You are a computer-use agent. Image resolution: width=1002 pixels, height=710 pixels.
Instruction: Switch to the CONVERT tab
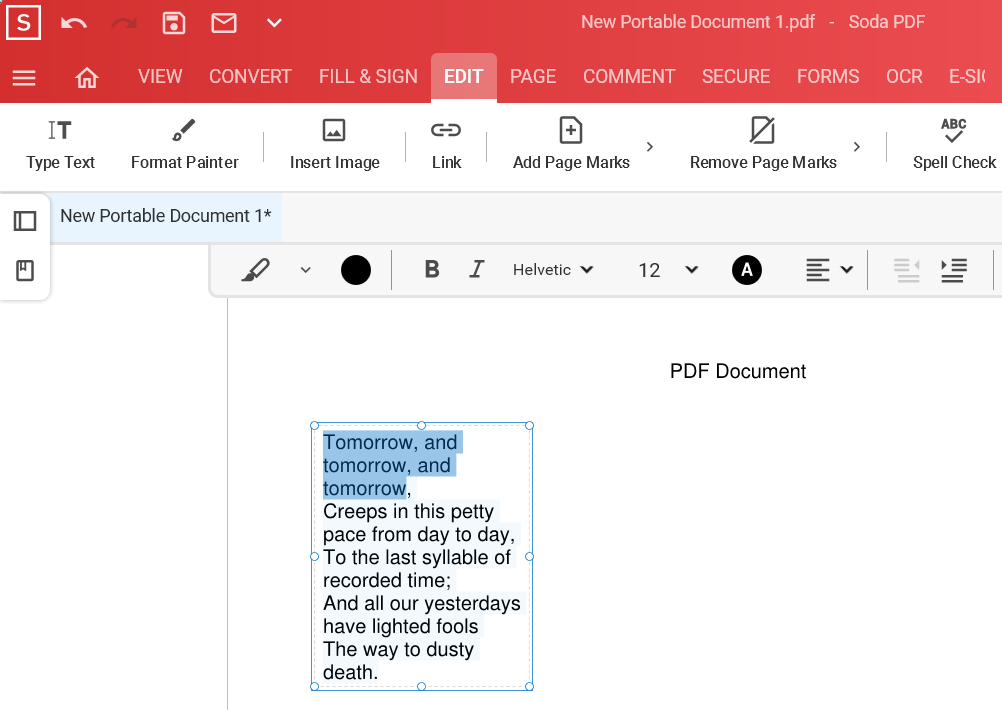250,77
